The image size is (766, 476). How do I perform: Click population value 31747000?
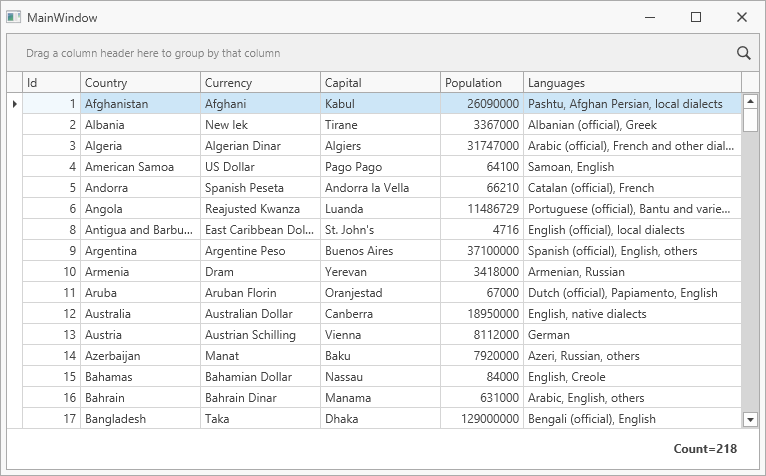coord(482,146)
